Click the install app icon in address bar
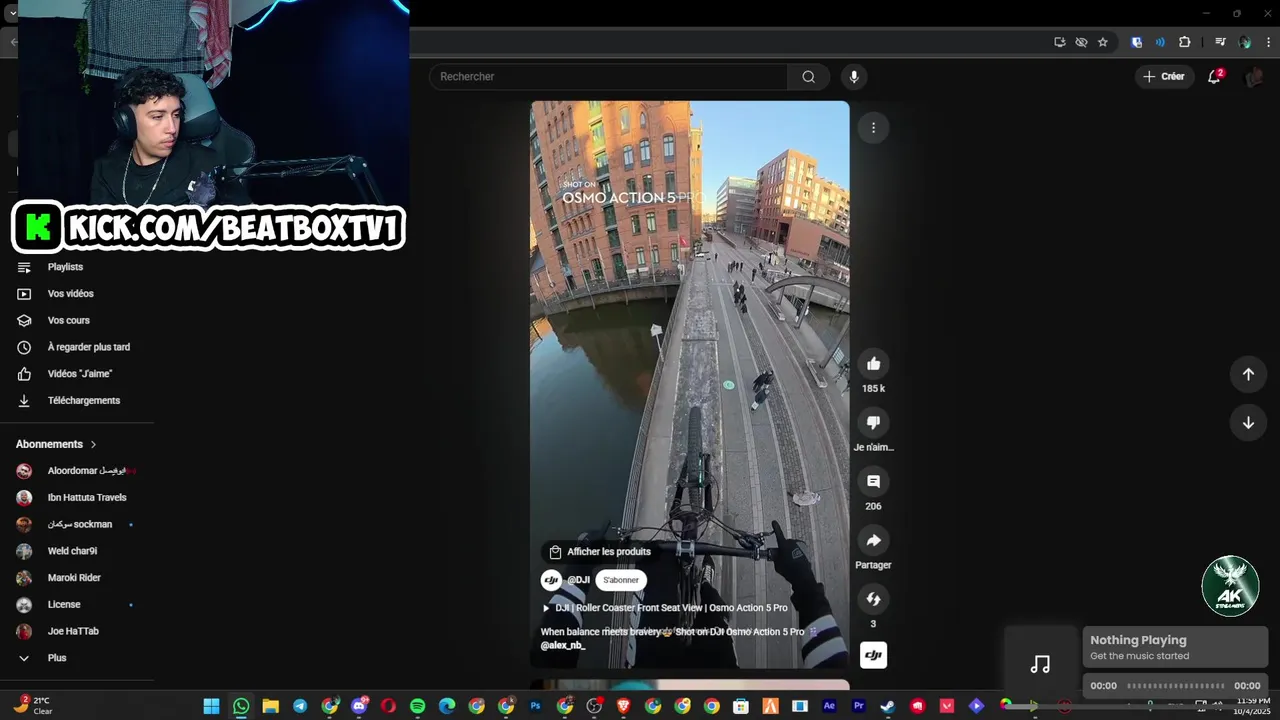 tap(1059, 42)
